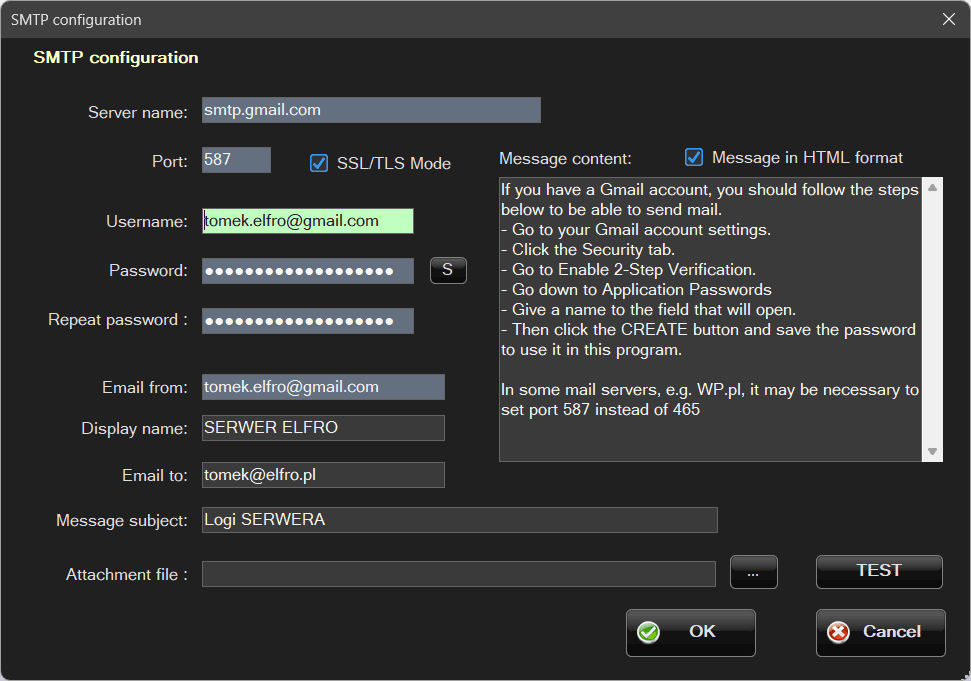This screenshot has height=681, width=971.
Task: Click into the Password field
Action: (x=307, y=271)
